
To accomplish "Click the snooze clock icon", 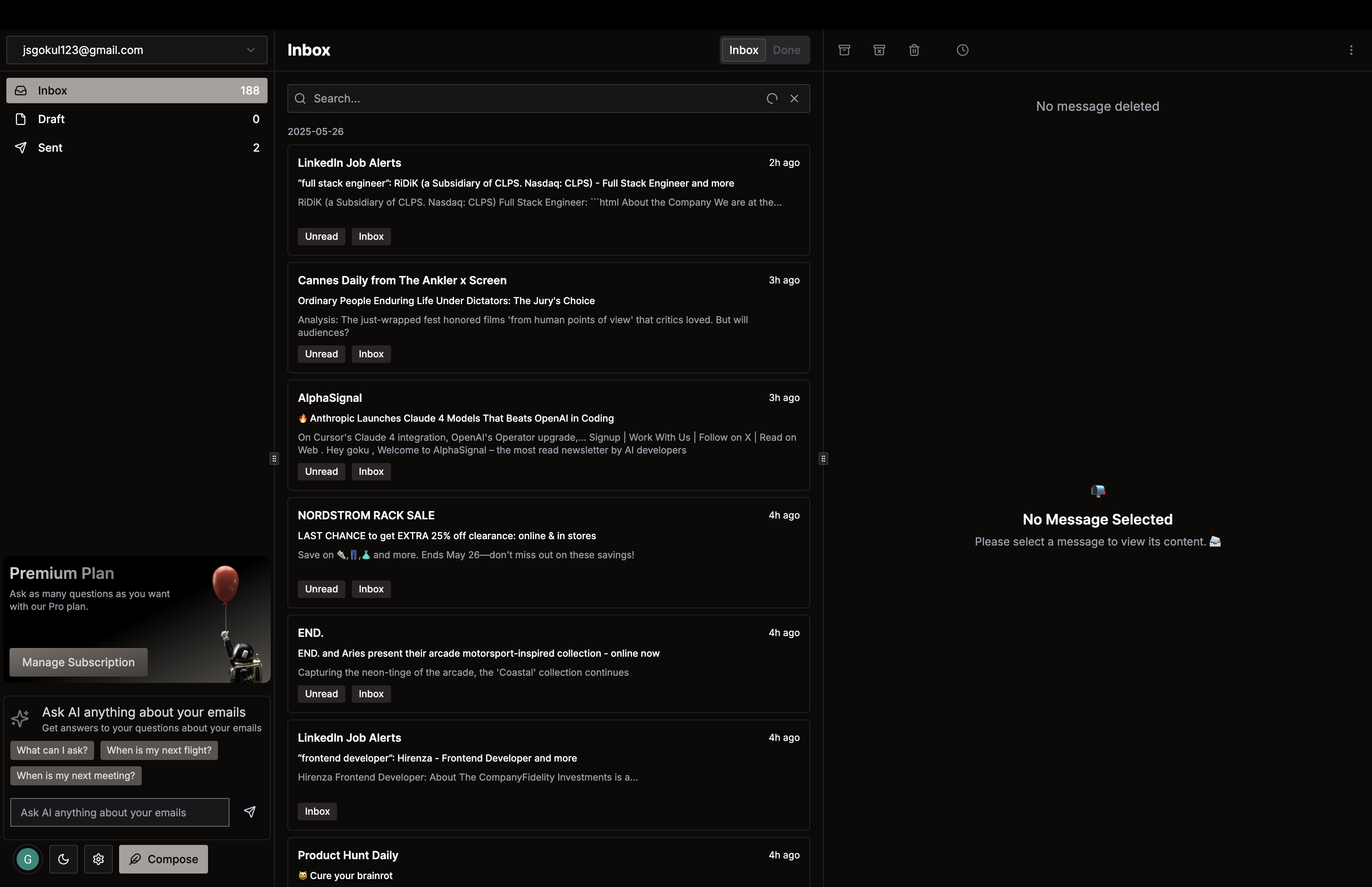I will point(962,50).
